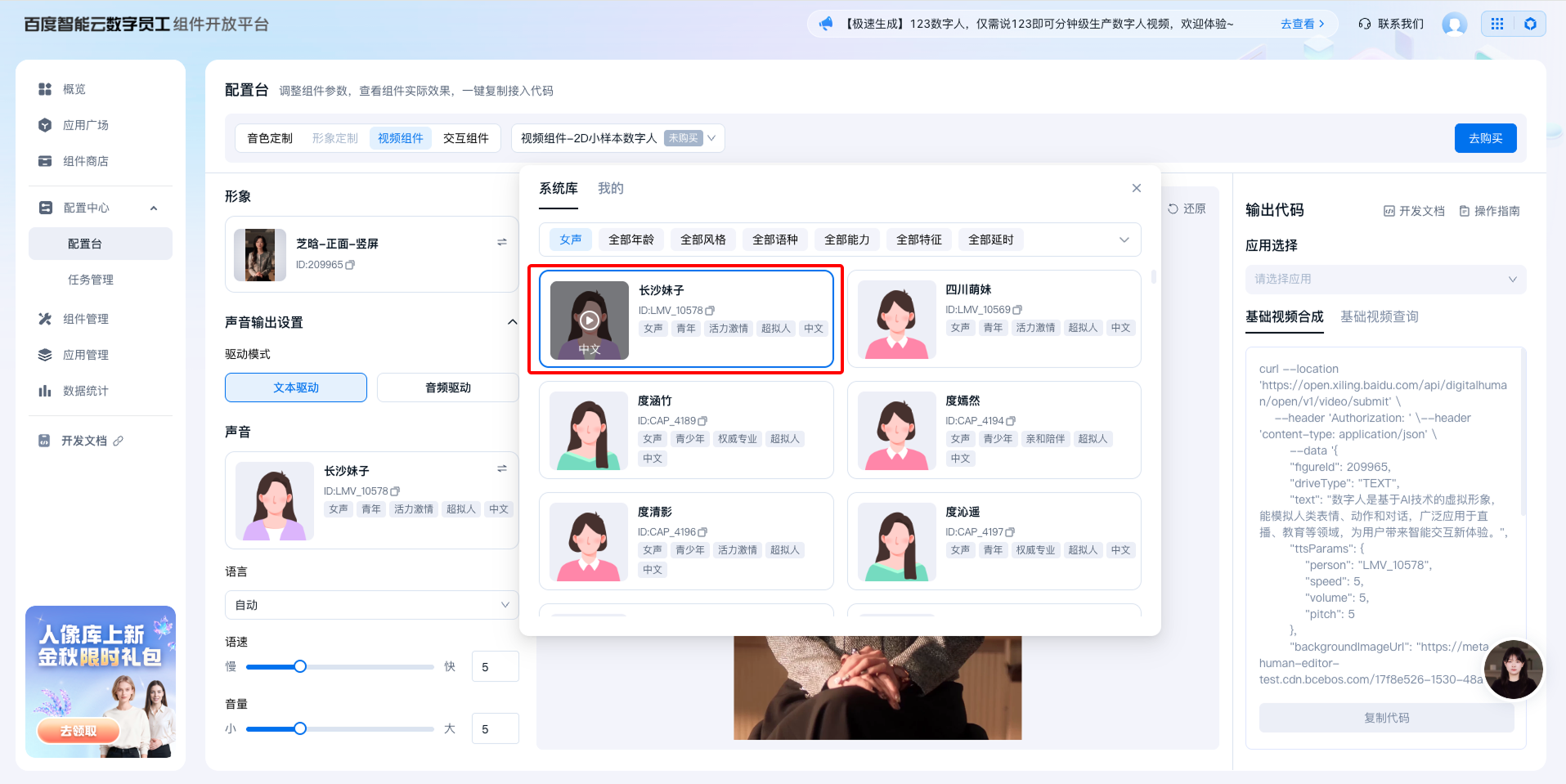Toggle the 女声 filter tag

pyautogui.click(x=570, y=240)
